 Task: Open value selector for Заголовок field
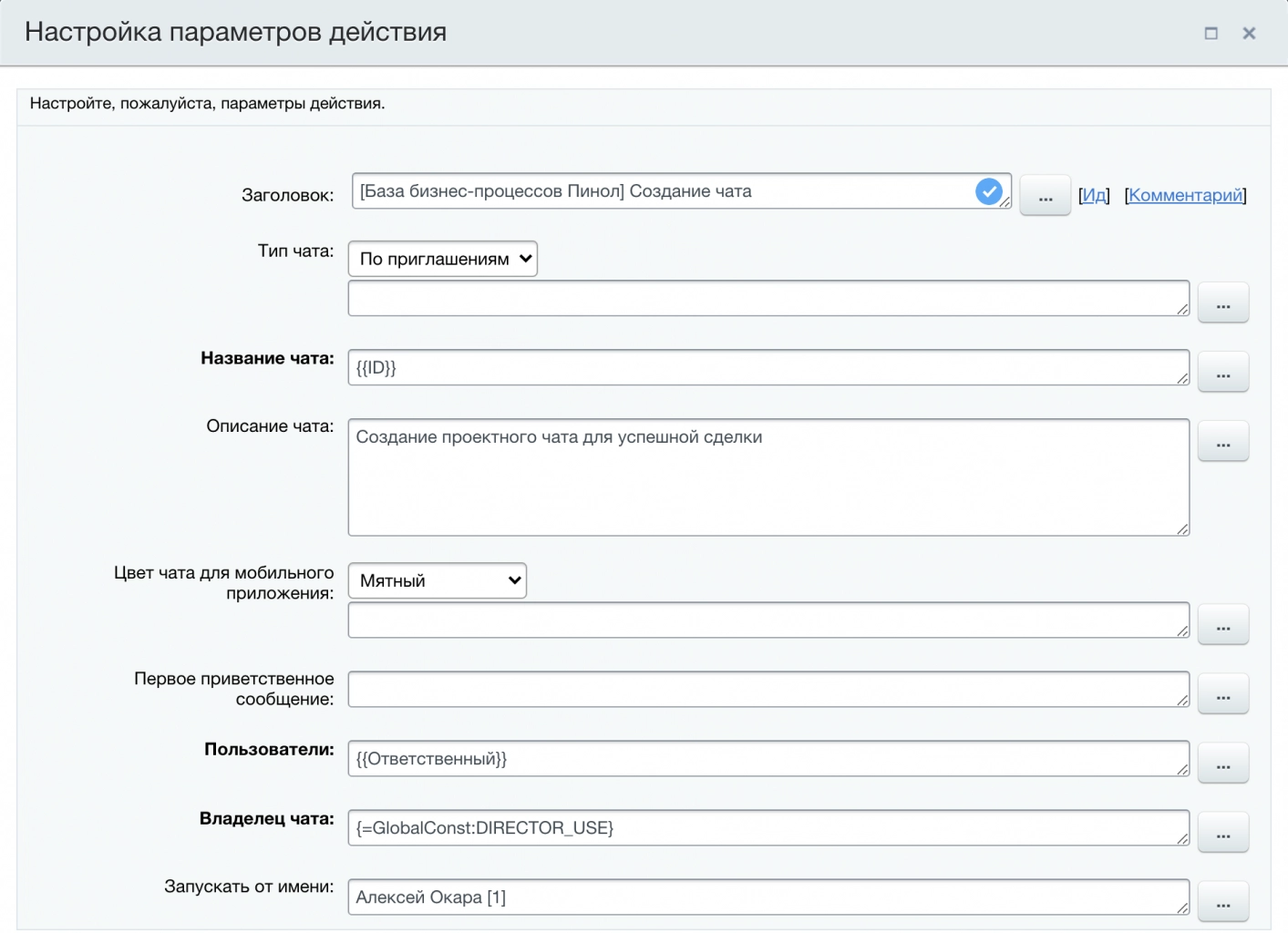pos(1045,195)
